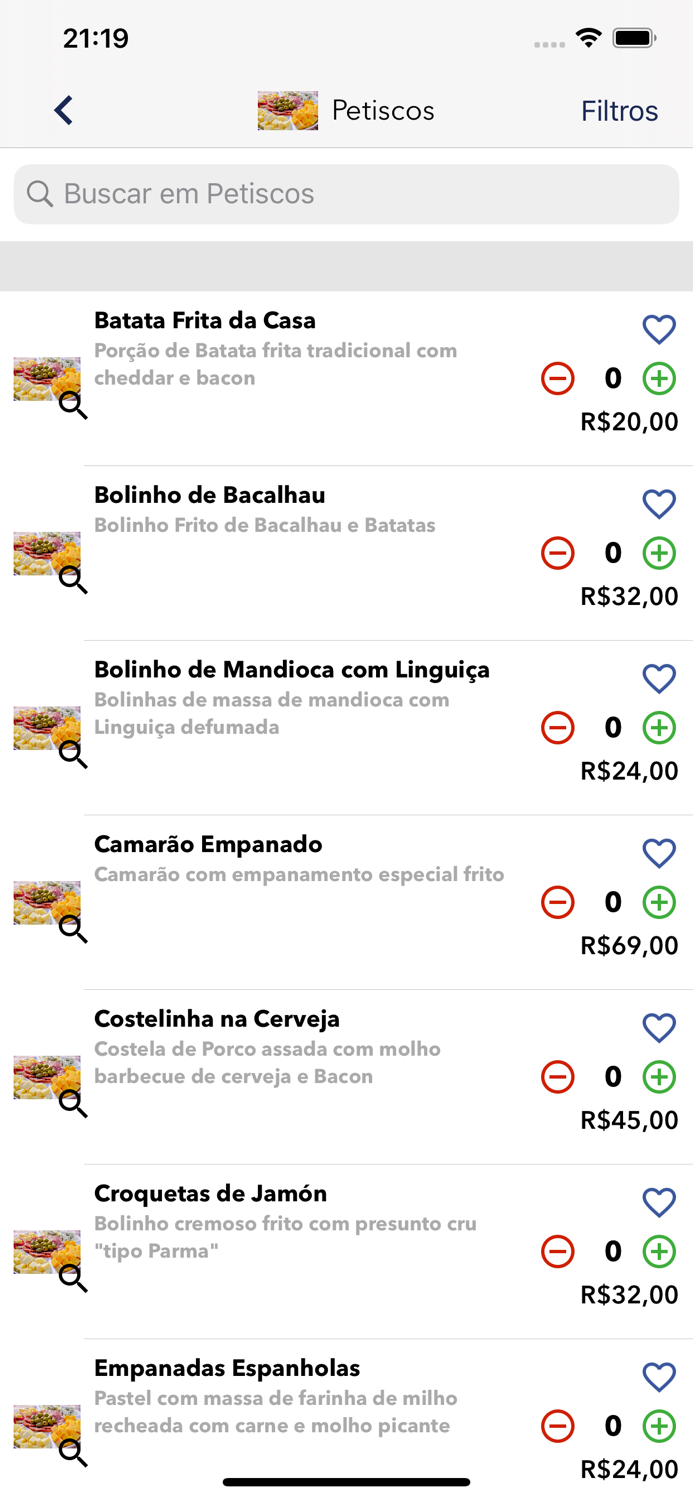Tap the Petiscos title in the header
The image size is (693, 1500).
coord(383,110)
